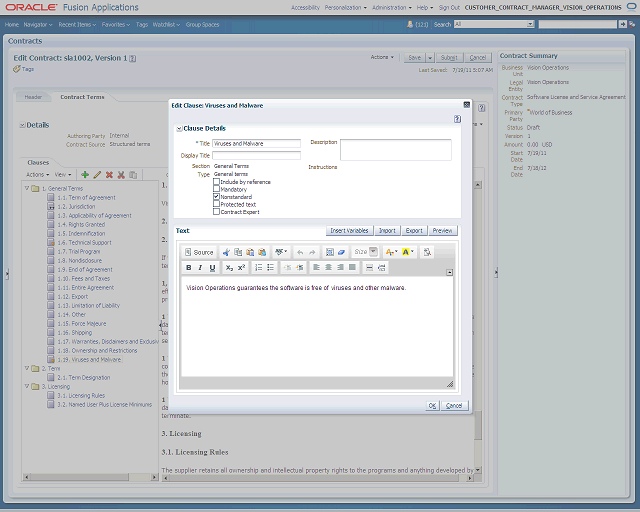Open the Clauses View menu
Viewport: 640px width, 512px height.
63,175
